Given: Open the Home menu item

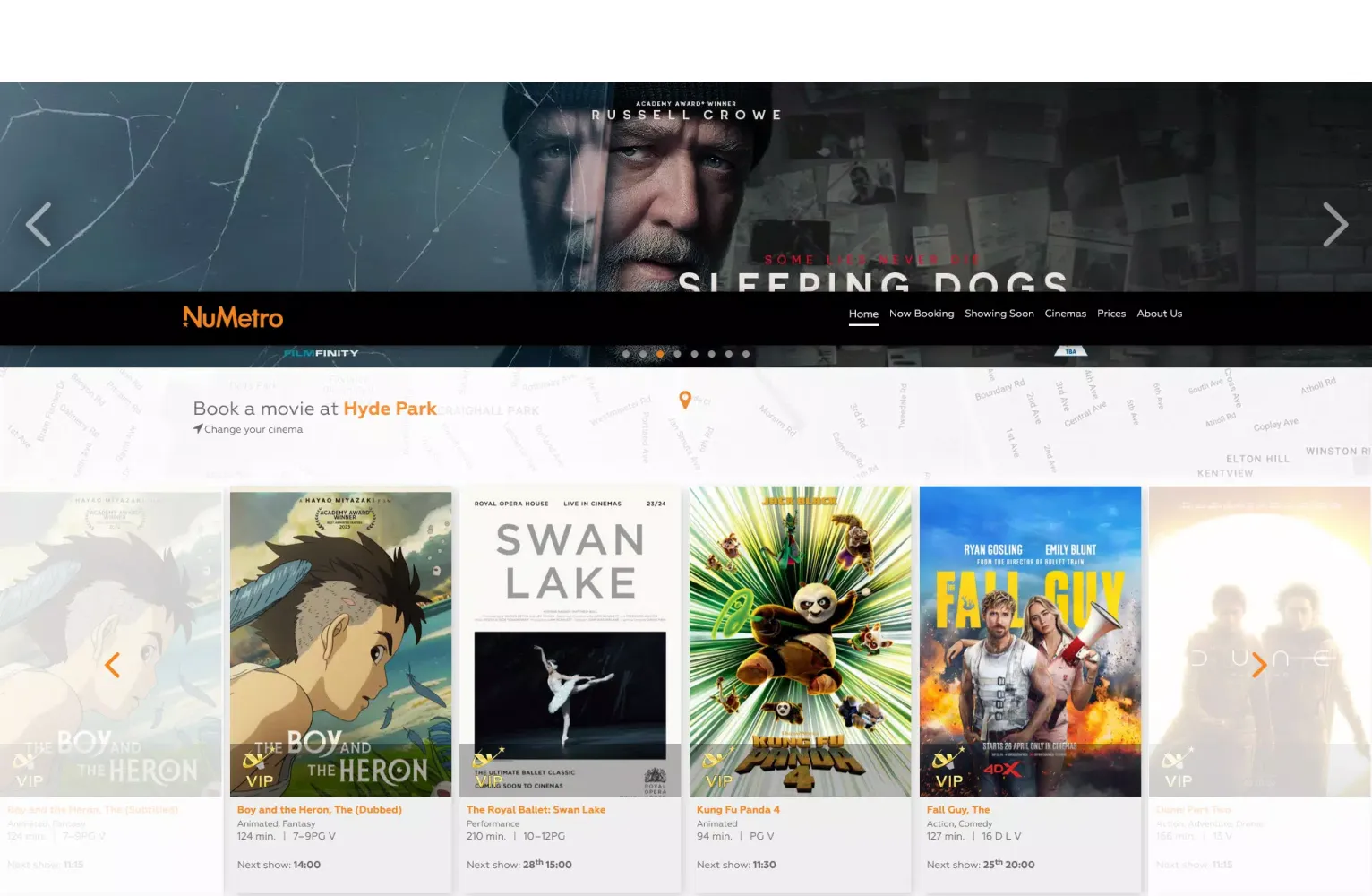Looking at the screenshot, I should (x=863, y=314).
